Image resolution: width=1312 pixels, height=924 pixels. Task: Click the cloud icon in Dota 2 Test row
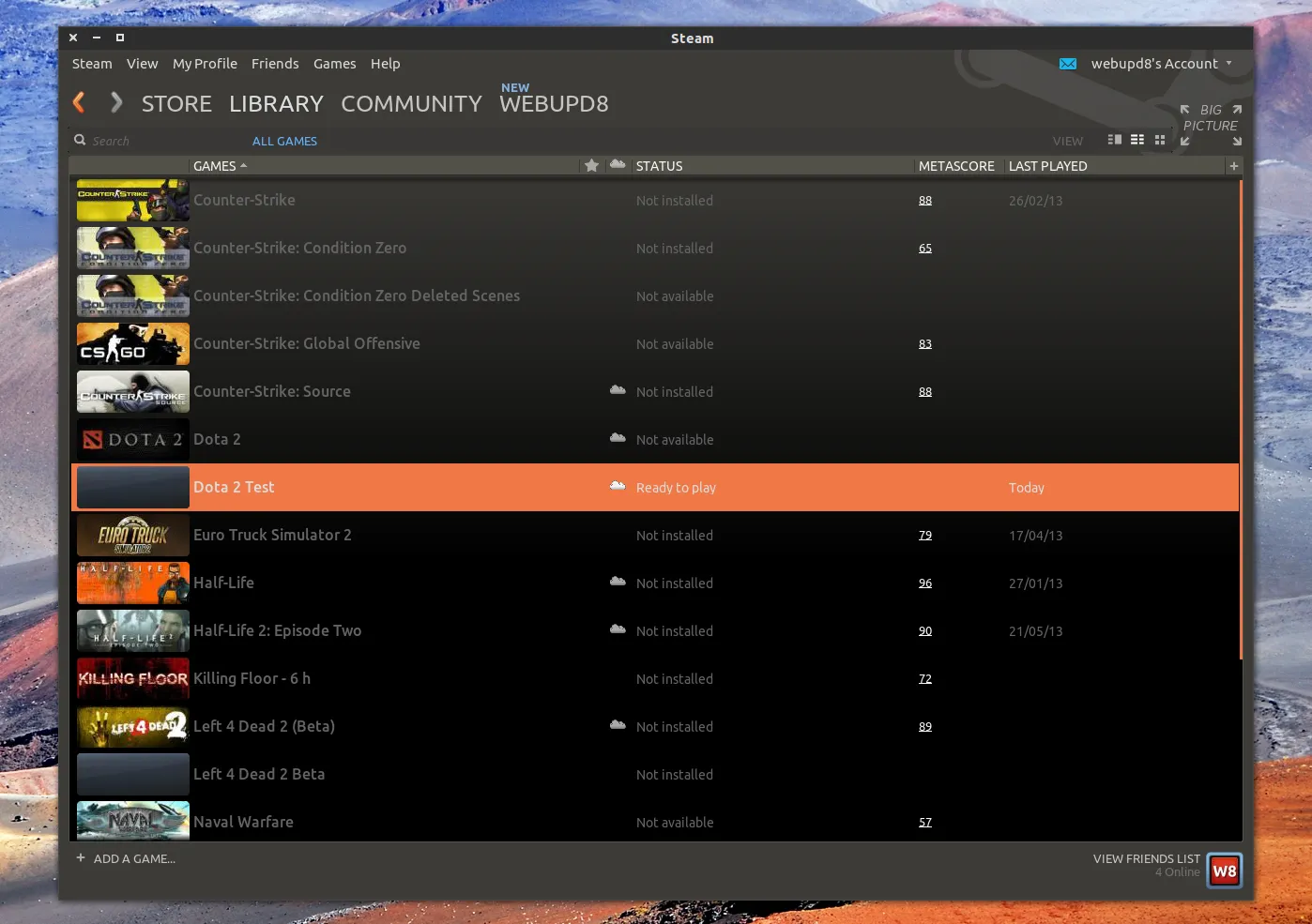click(618, 486)
